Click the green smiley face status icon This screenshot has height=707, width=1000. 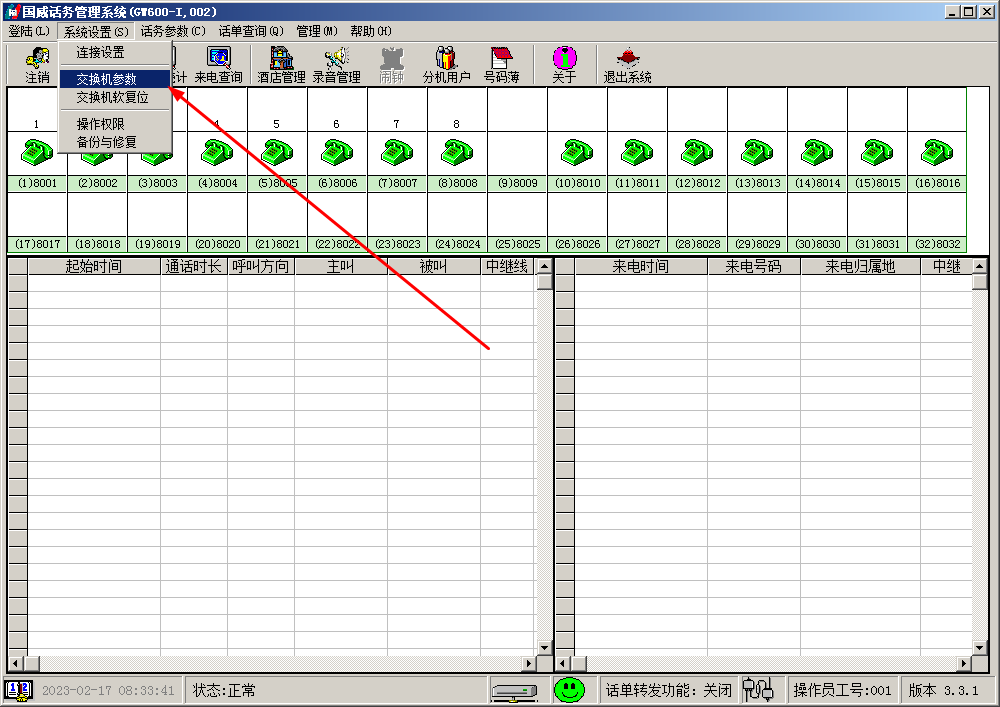[569, 690]
